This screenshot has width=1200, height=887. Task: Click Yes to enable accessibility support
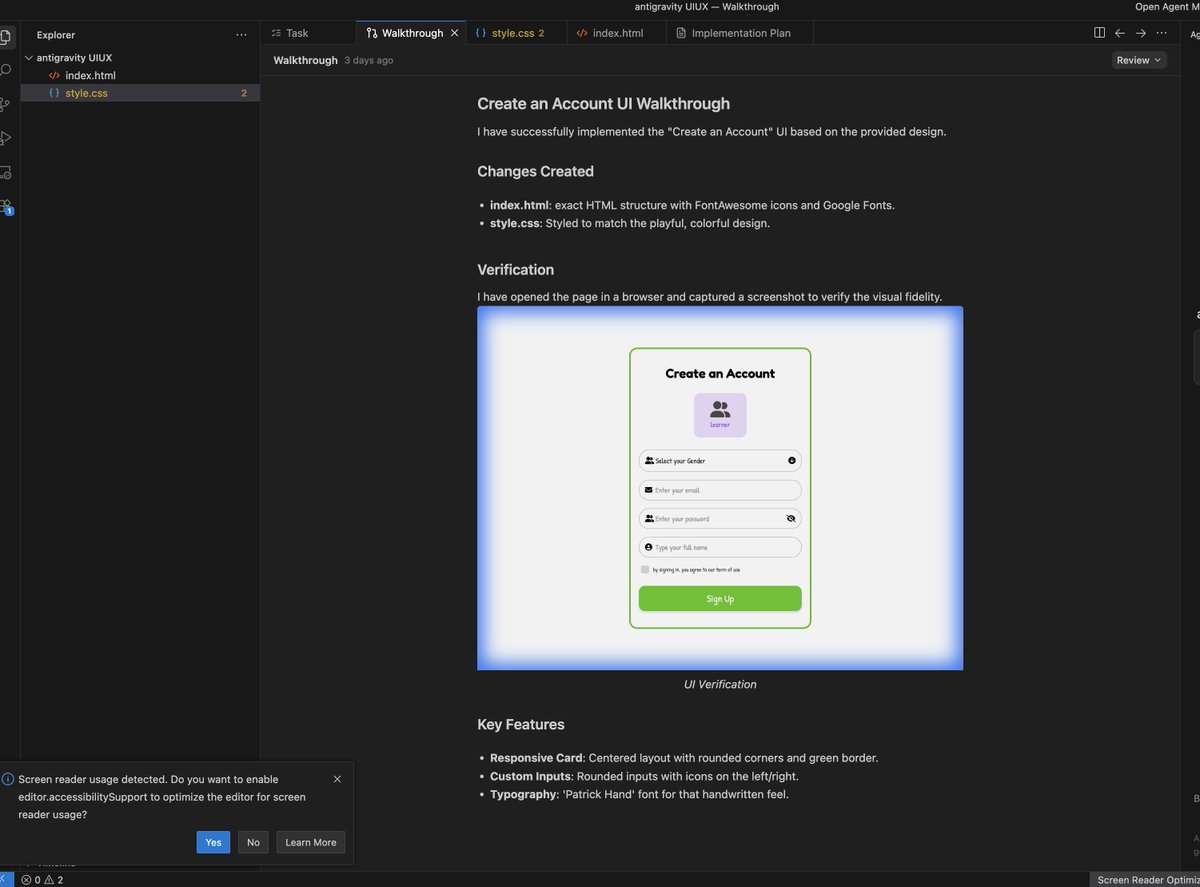click(x=213, y=842)
